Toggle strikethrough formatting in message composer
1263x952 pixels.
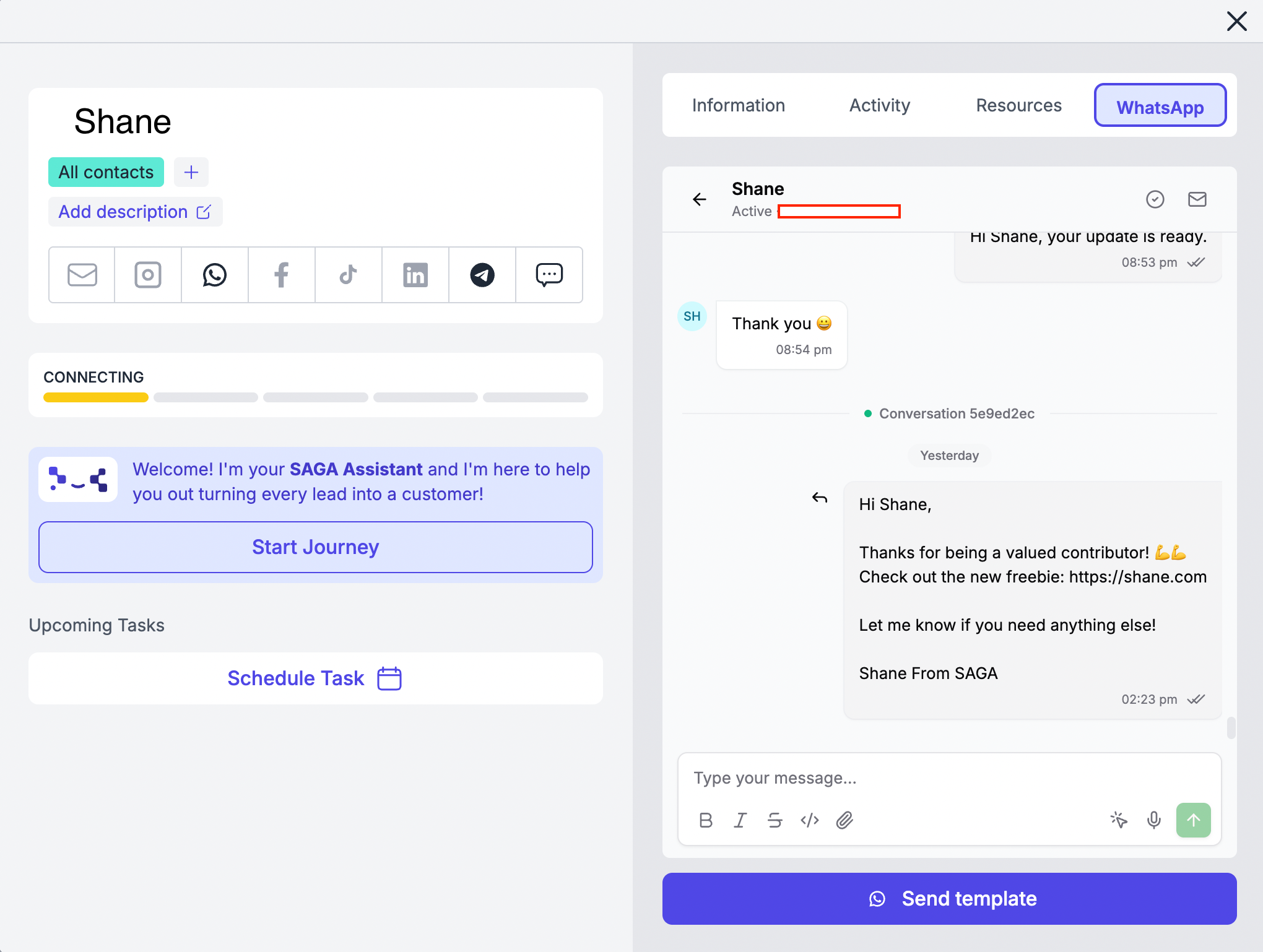pyautogui.click(x=775, y=820)
